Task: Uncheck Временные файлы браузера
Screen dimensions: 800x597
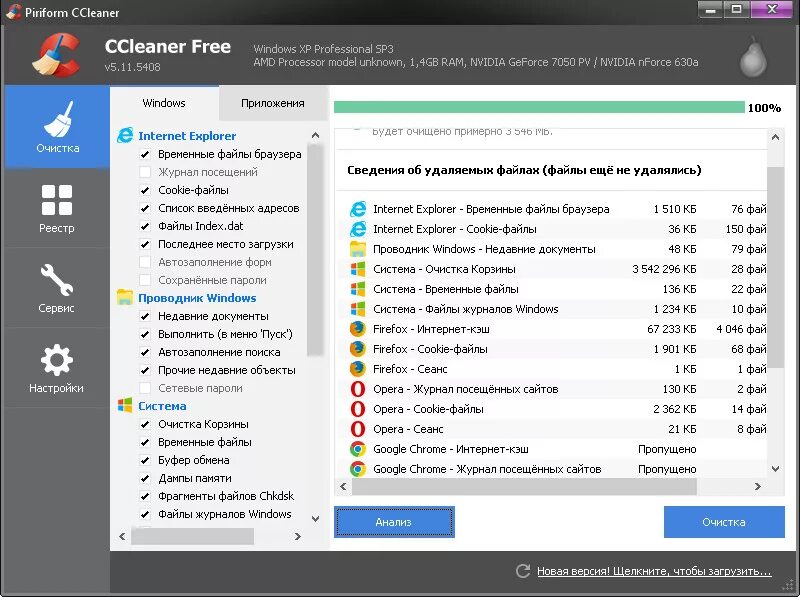Action: pos(145,154)
